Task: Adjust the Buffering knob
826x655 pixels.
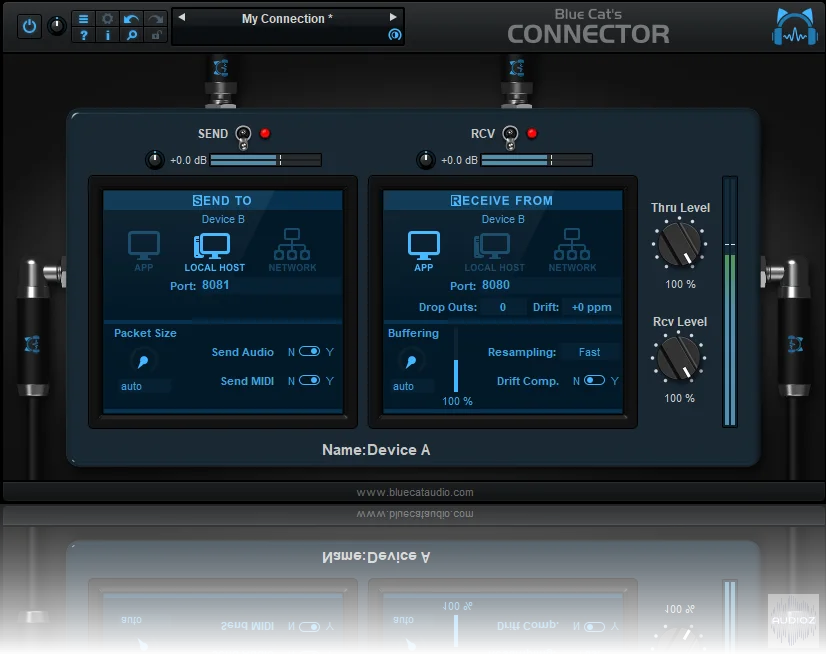Action: point(411,361)
